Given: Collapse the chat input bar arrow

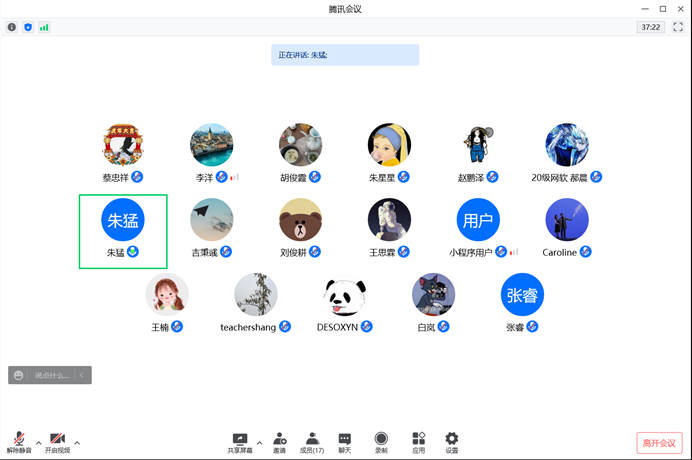Looking at the screenshot, I should coord(83,375).
